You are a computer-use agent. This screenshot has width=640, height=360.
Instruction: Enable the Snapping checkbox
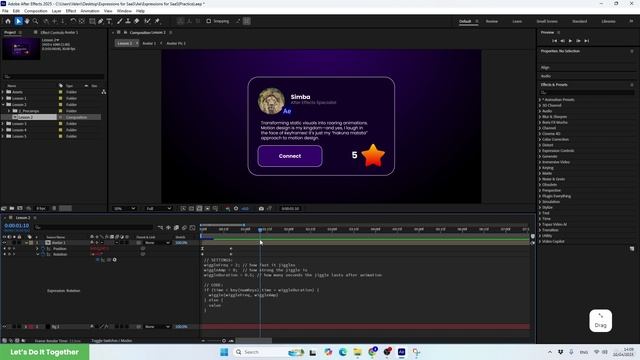(x=209, y=21)
